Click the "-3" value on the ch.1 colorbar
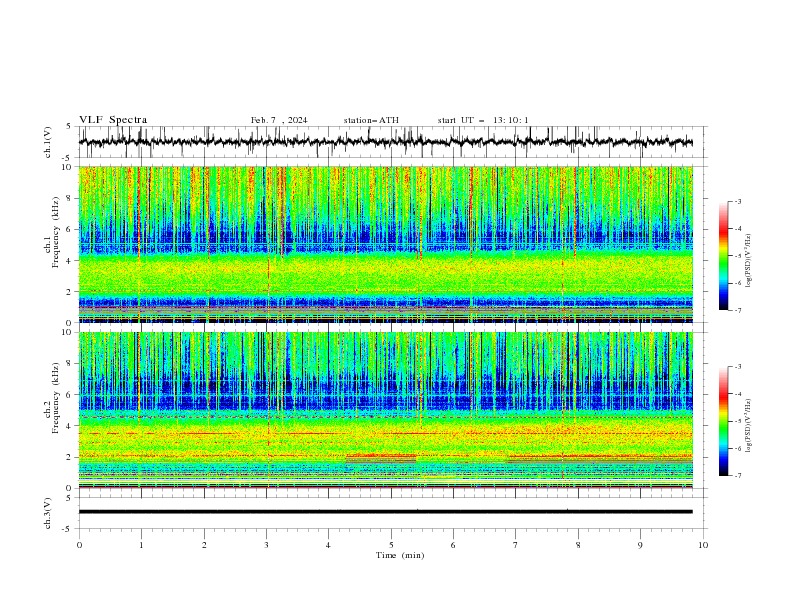The image size is (792, 612). pyautogui.click(x=737, y=201)
